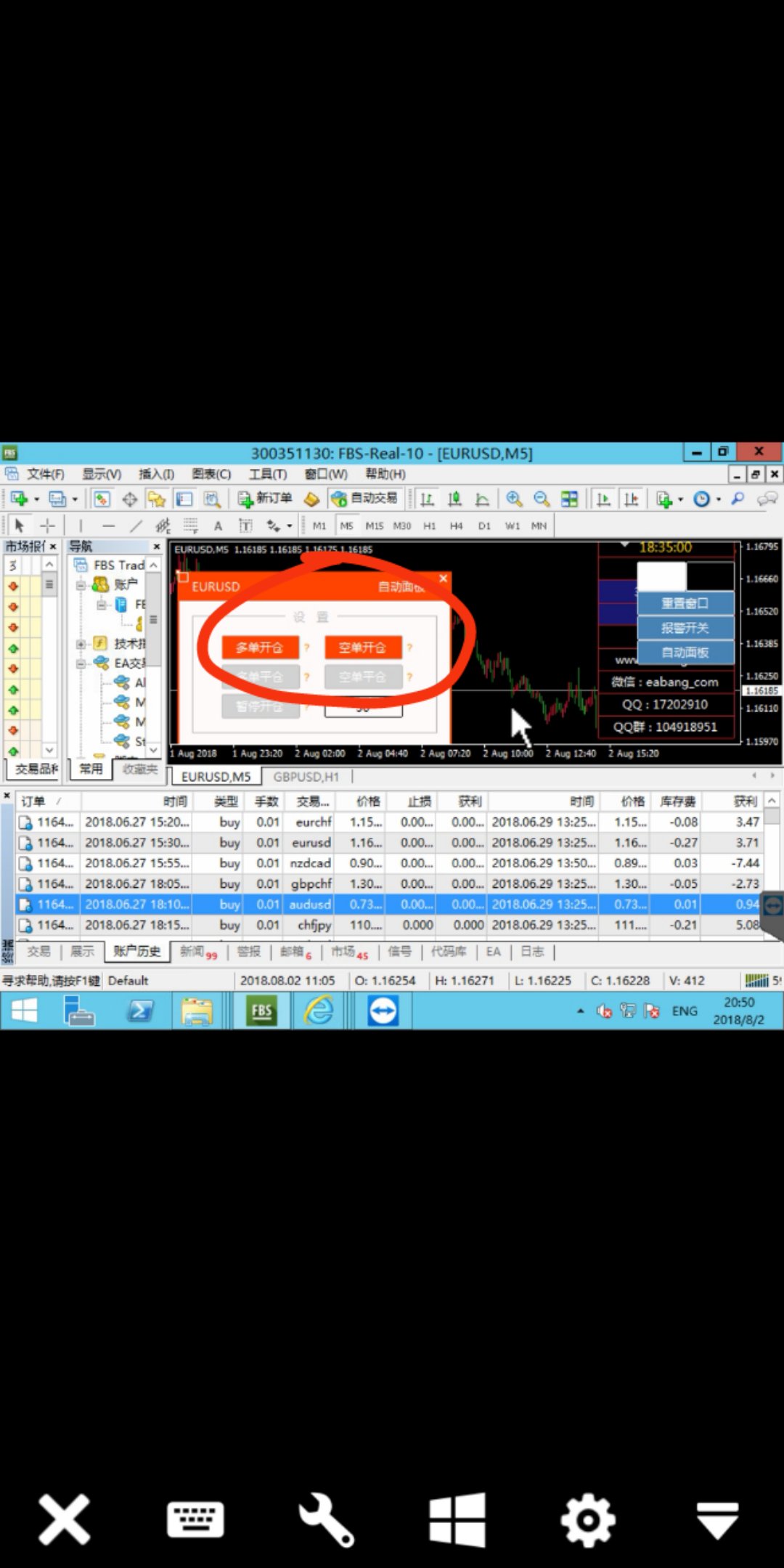
Task: Open the TeamViewer keyboard icon
Action: (195, 1519)
